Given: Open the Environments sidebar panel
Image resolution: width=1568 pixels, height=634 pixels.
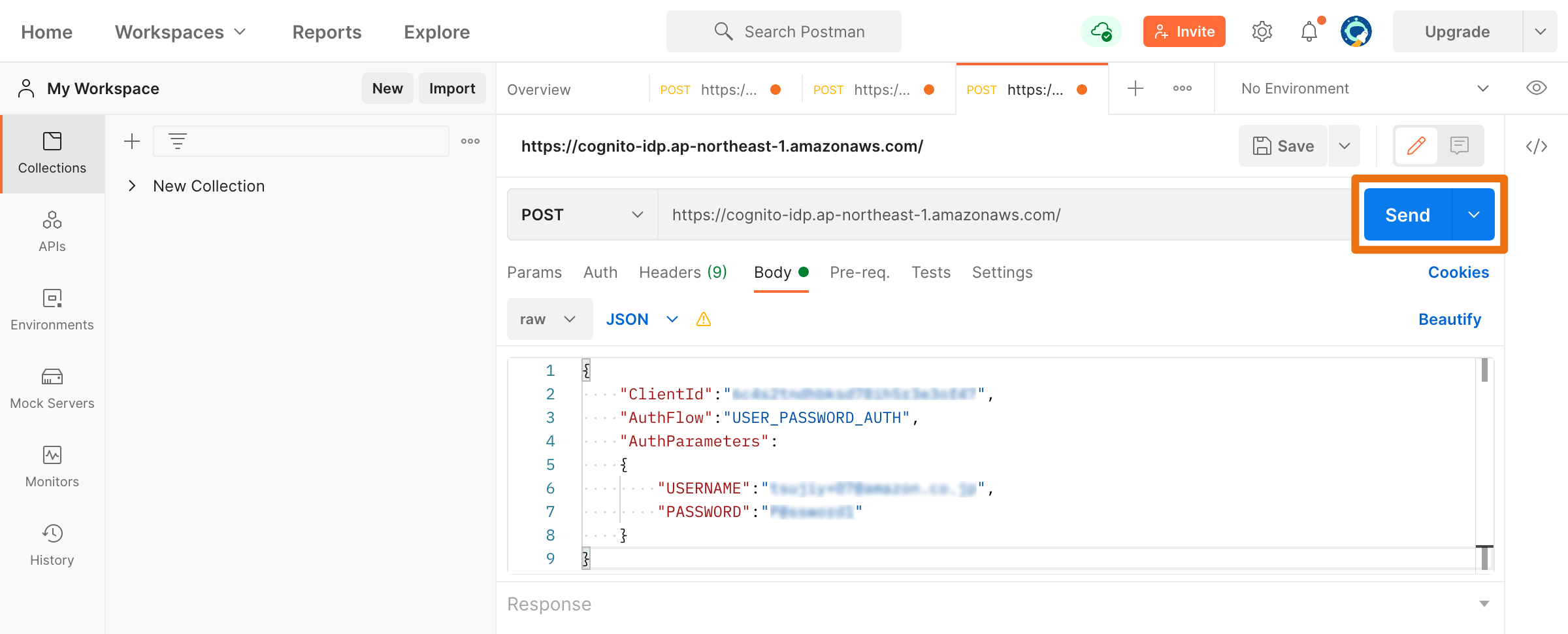Looking at the screenshot, I should coord(52,310).
